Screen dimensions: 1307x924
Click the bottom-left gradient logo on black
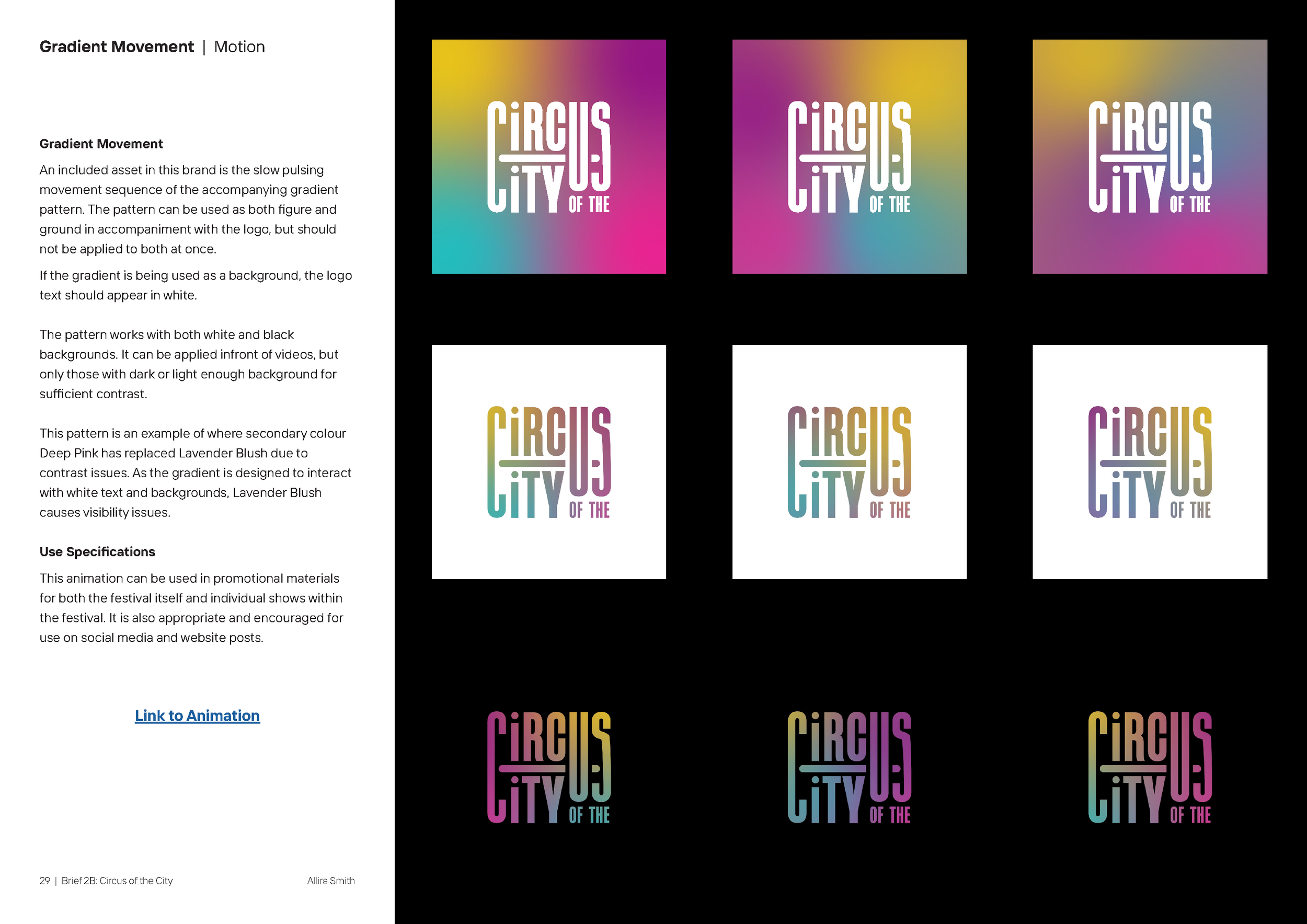click(548, 766)
